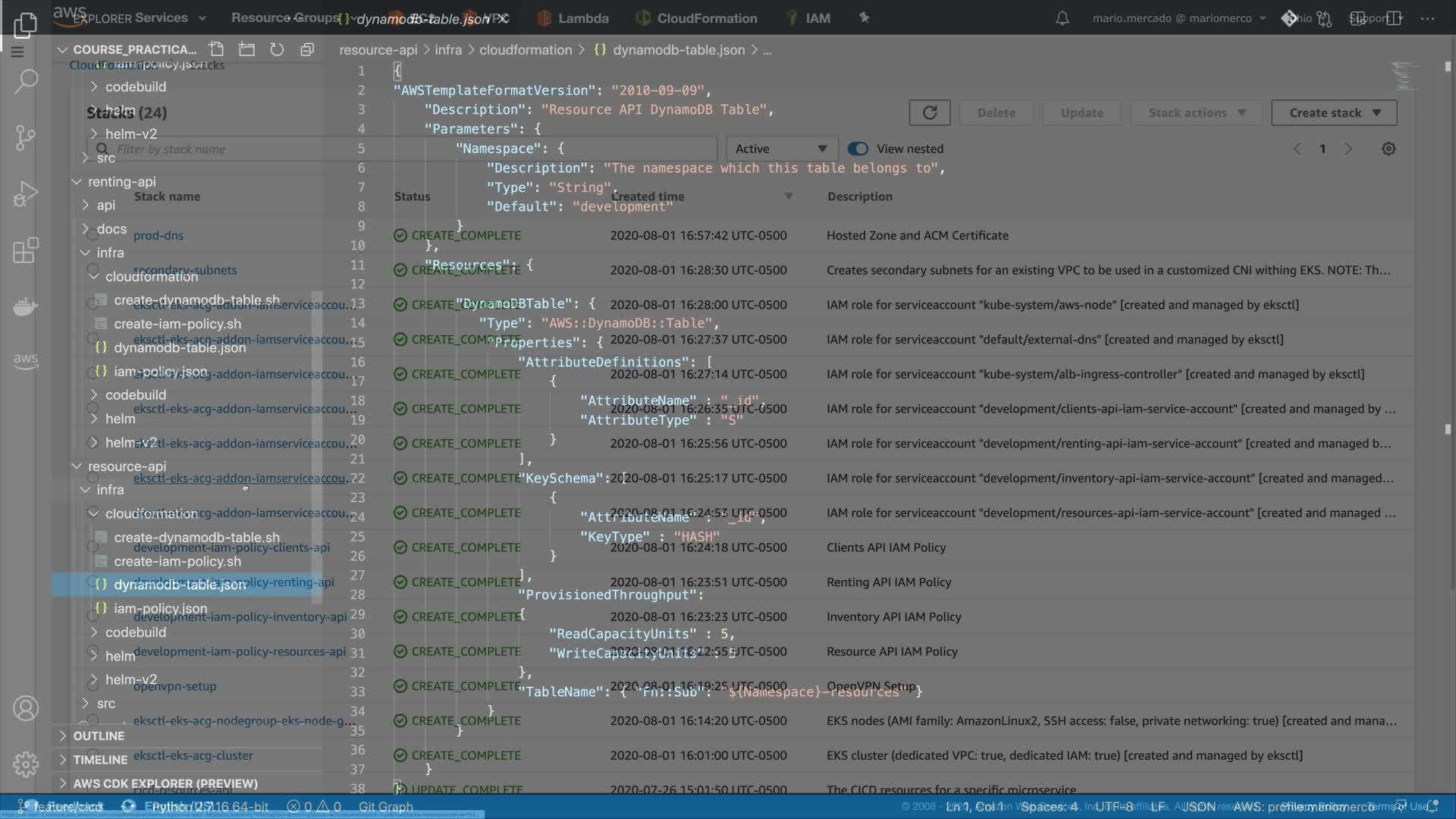1456x819 pixels.
Task: Click the Collapse Folders icon in Explorer
Action: click(x=307, y=50)
